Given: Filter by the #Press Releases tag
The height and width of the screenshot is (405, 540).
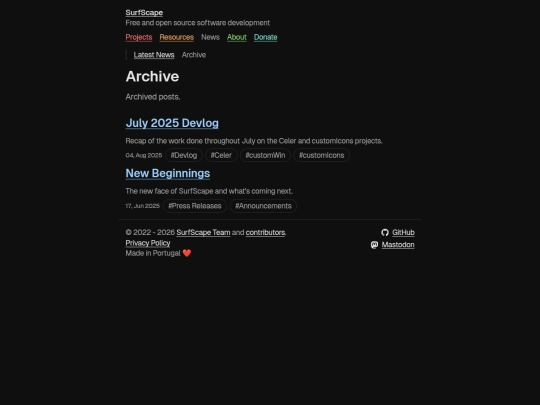Looking at the screenshot, I should (x=195, y=206).
